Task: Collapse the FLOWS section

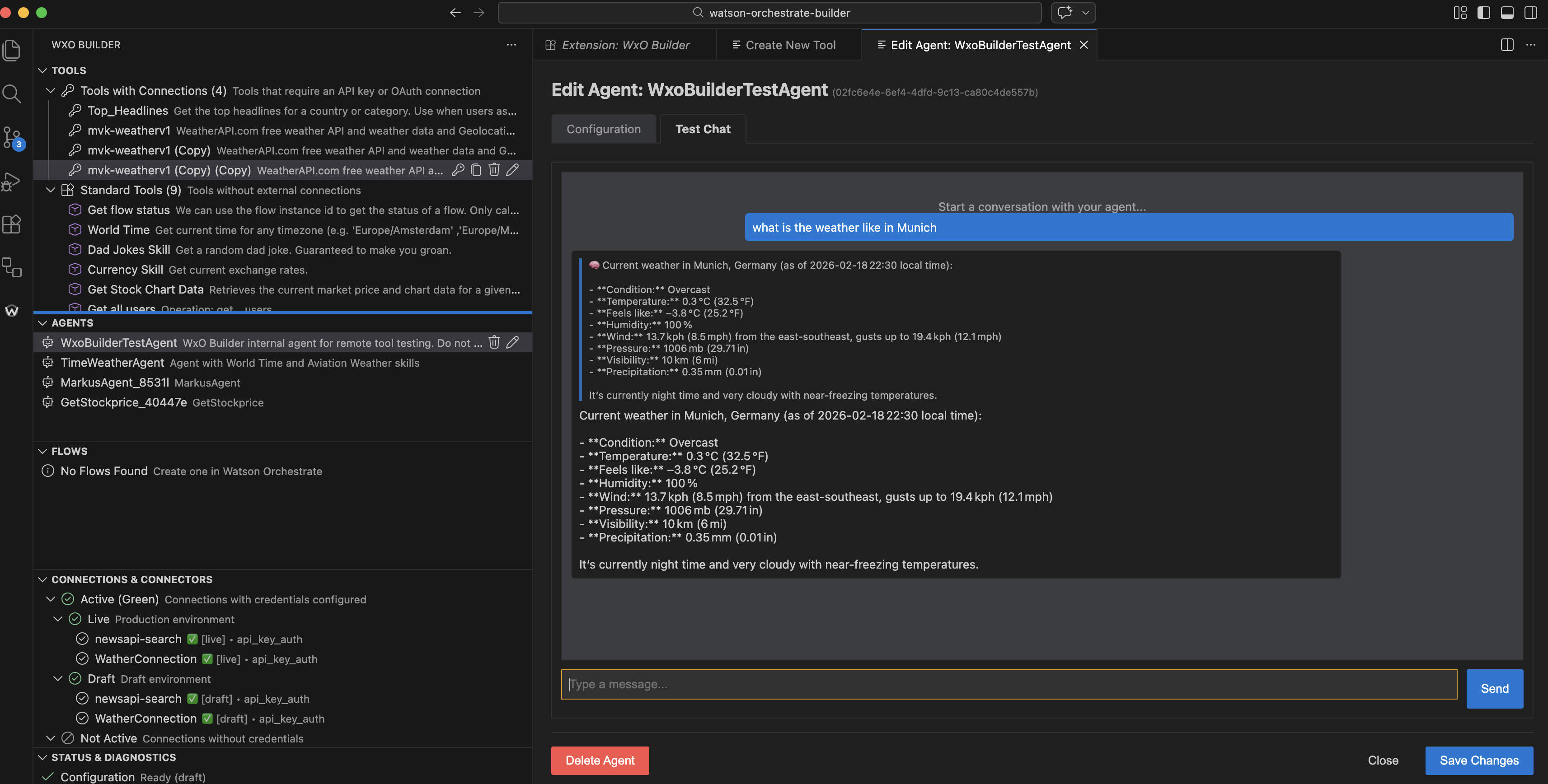Action: click(42, 451)
